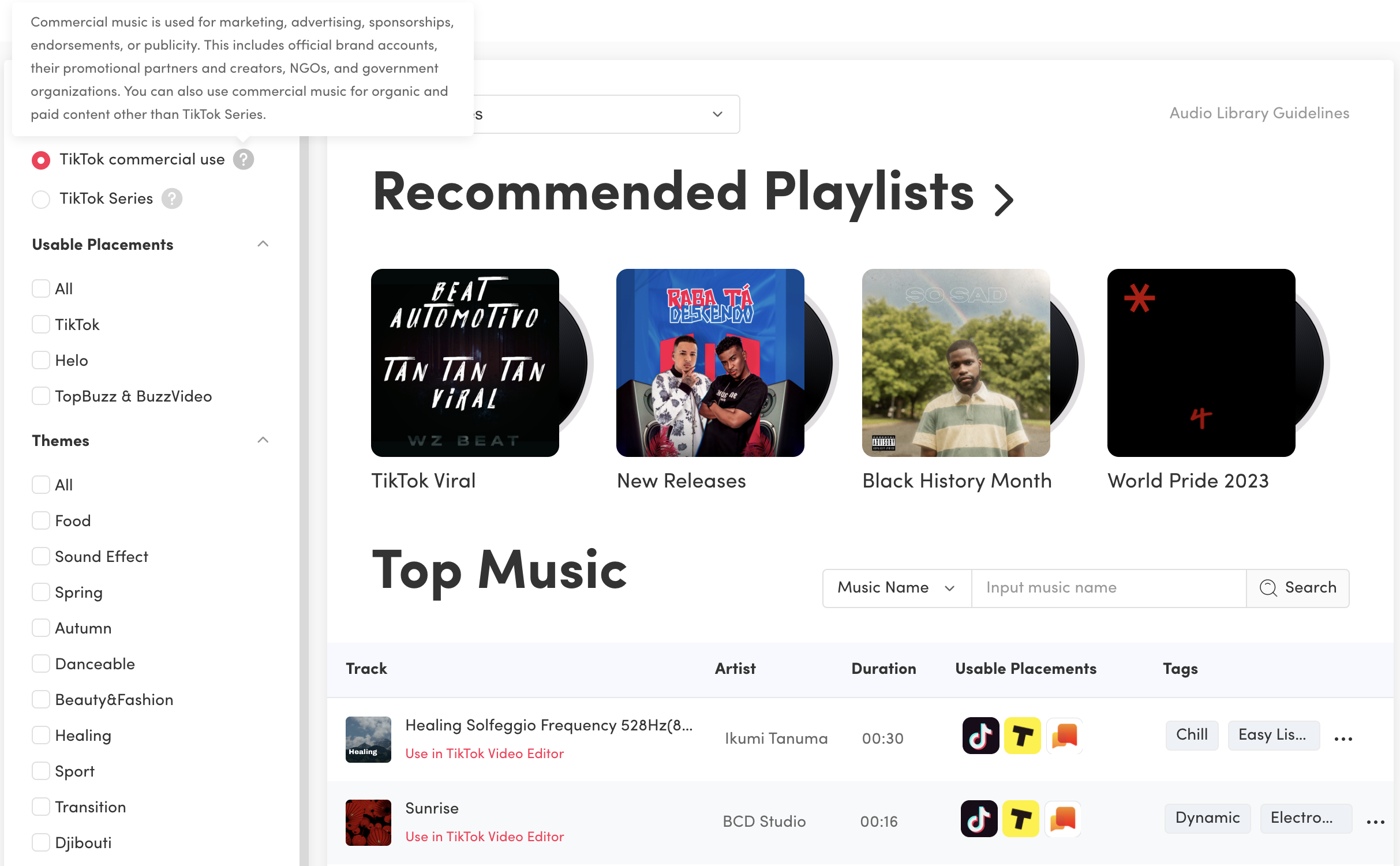This screenshot has width=1400, height=866.
Task: Toggle the Danceable theme checkbox
Action: point(40,663)
